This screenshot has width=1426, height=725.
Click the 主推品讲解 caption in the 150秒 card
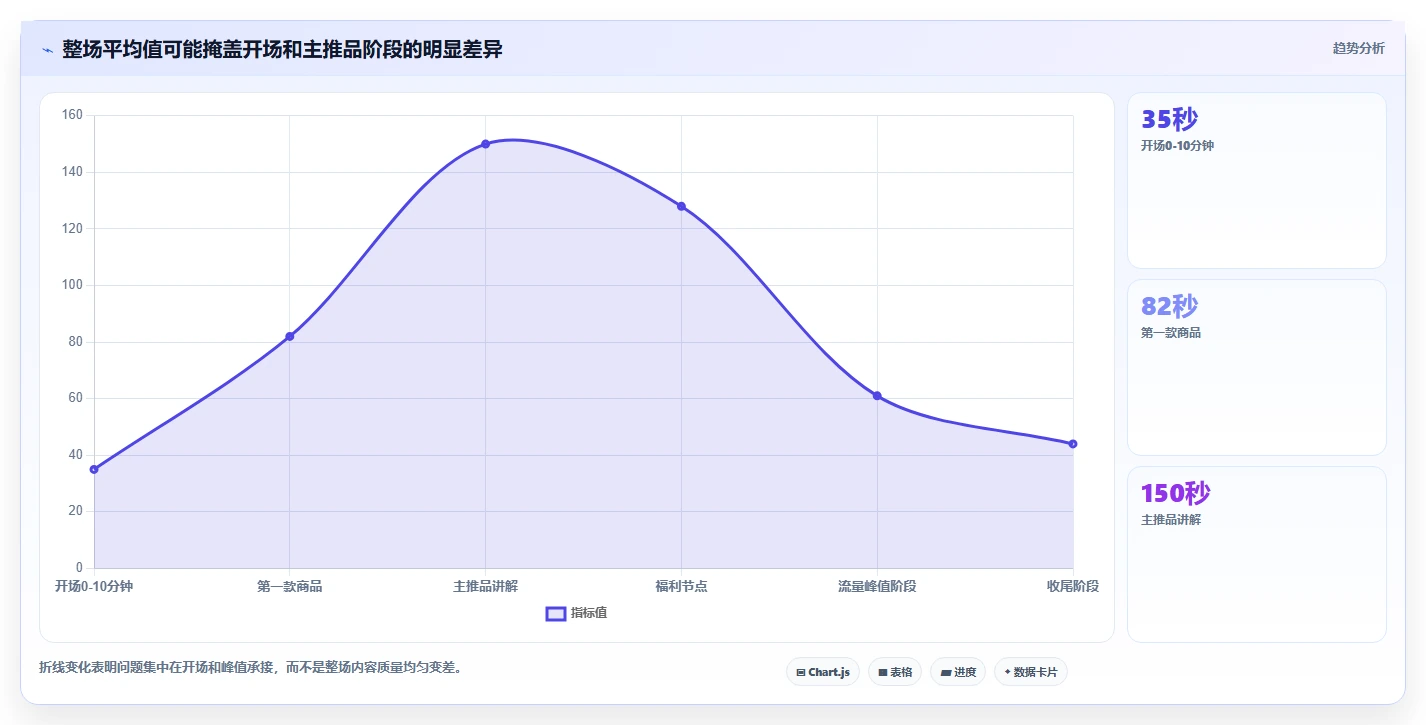point(1171,519)
